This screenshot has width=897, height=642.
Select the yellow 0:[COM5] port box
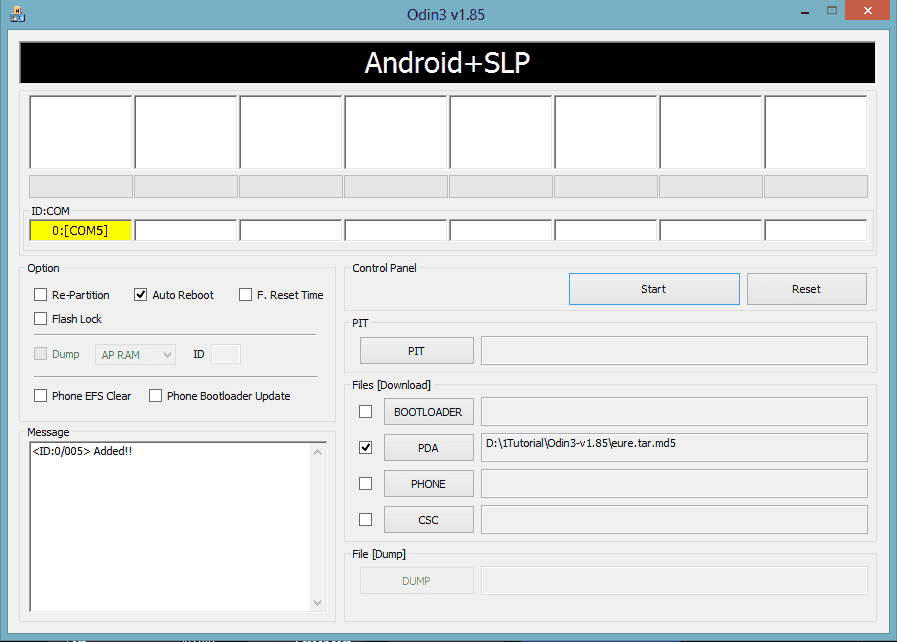[x=81, y=231]
